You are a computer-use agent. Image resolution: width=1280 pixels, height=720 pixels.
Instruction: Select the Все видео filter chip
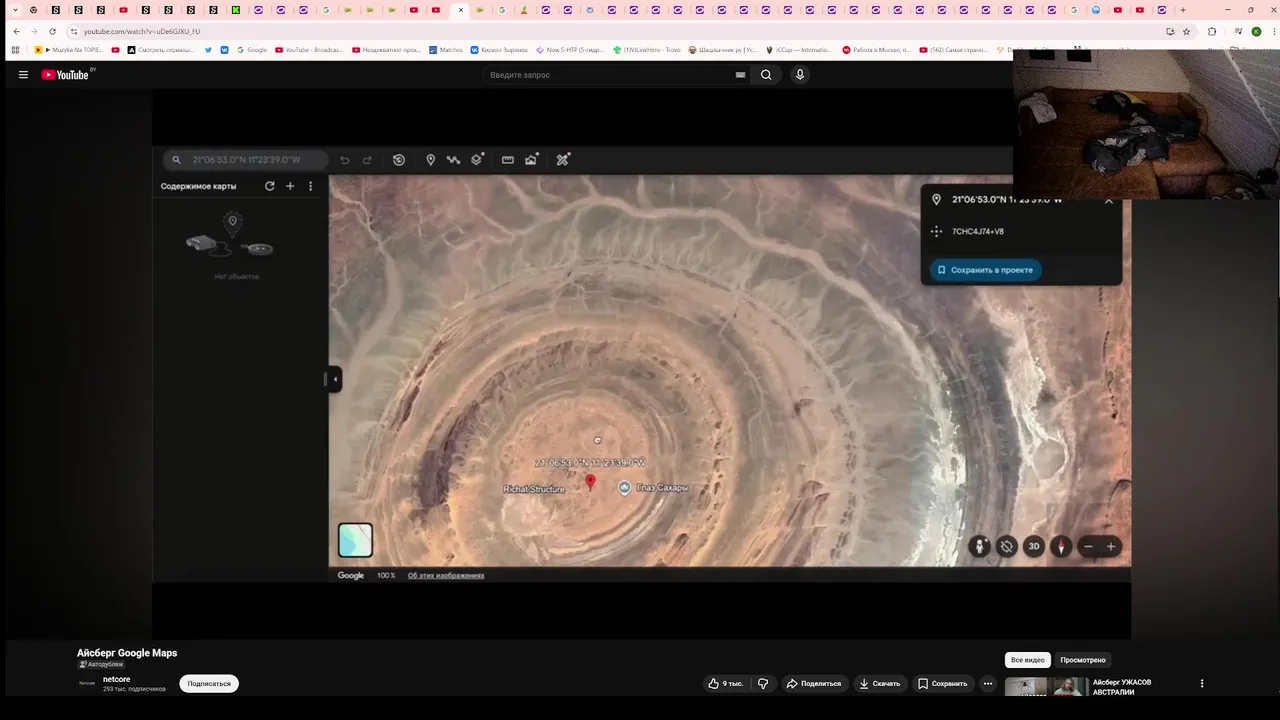pyautogui.click(x=1027, y=660)
